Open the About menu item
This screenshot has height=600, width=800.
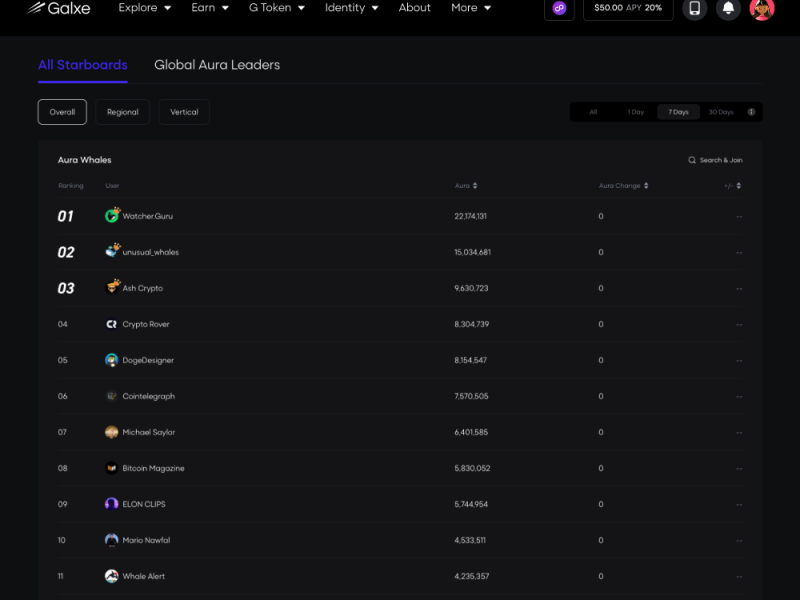point(414,8)
